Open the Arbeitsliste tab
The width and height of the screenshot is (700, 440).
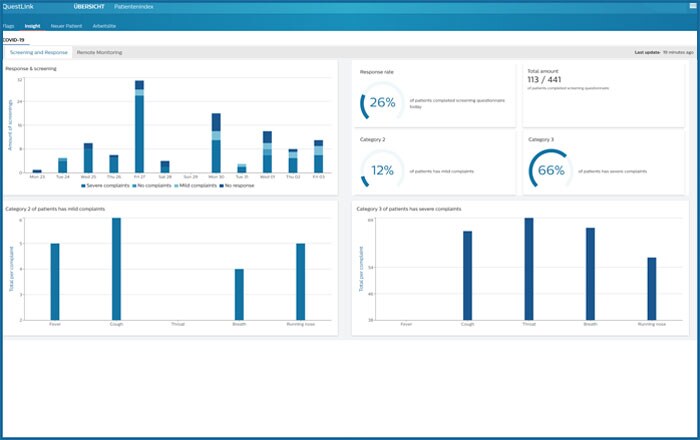[x=104, y=26]
